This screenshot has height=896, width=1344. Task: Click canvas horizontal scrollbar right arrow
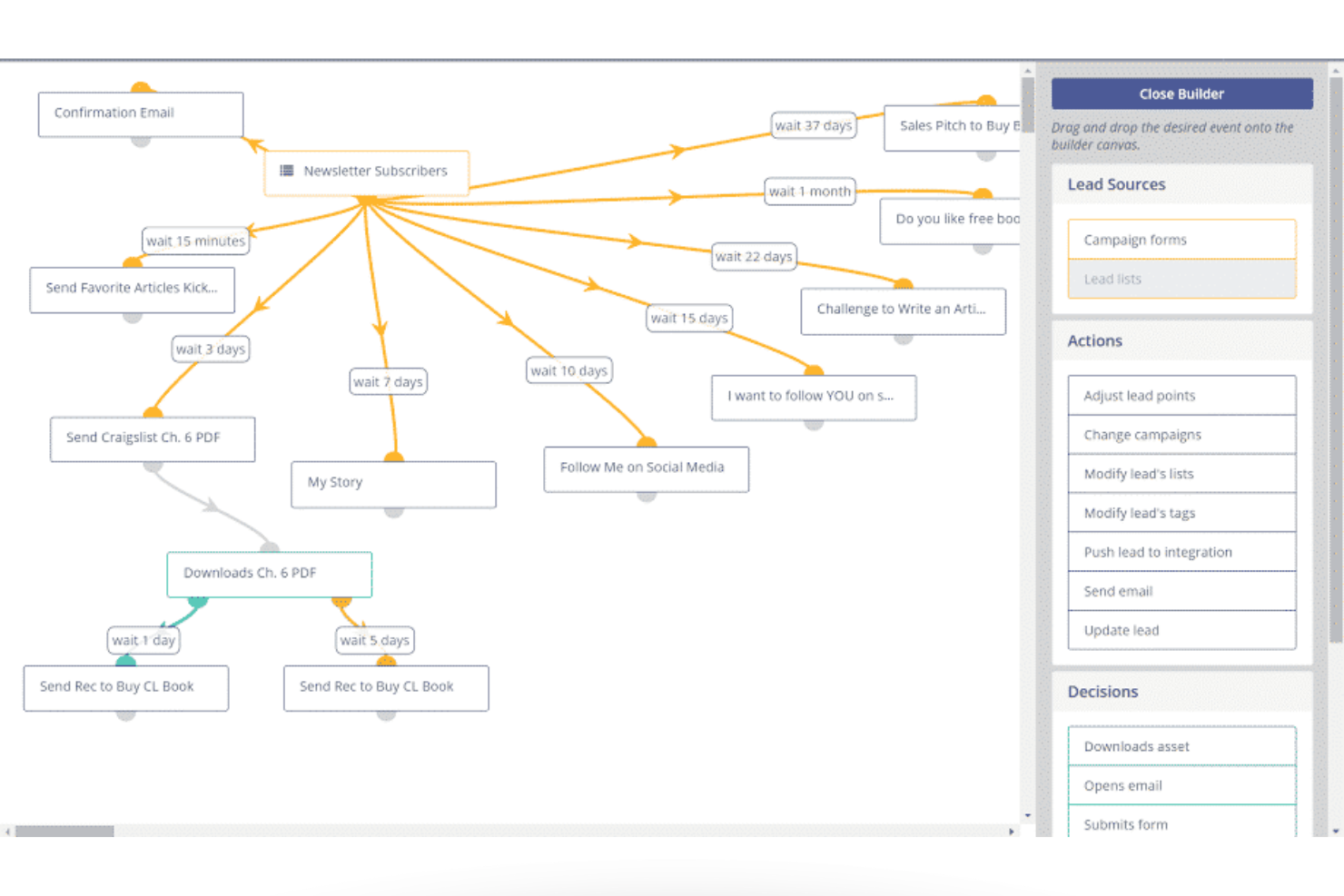[1012, 831]
